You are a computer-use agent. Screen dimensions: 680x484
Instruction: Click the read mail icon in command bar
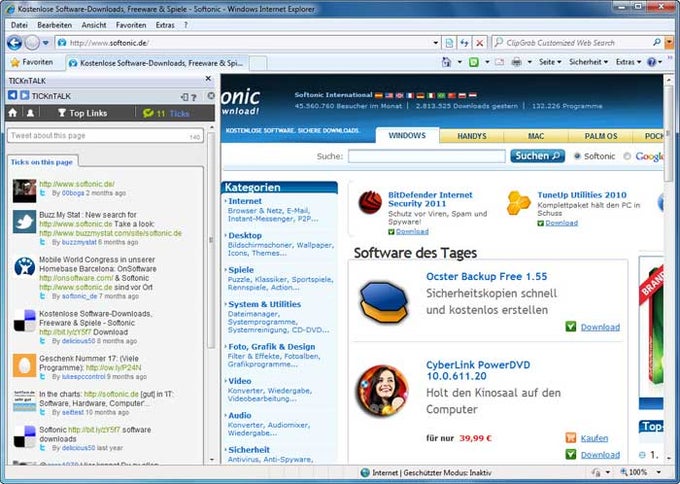500,62
